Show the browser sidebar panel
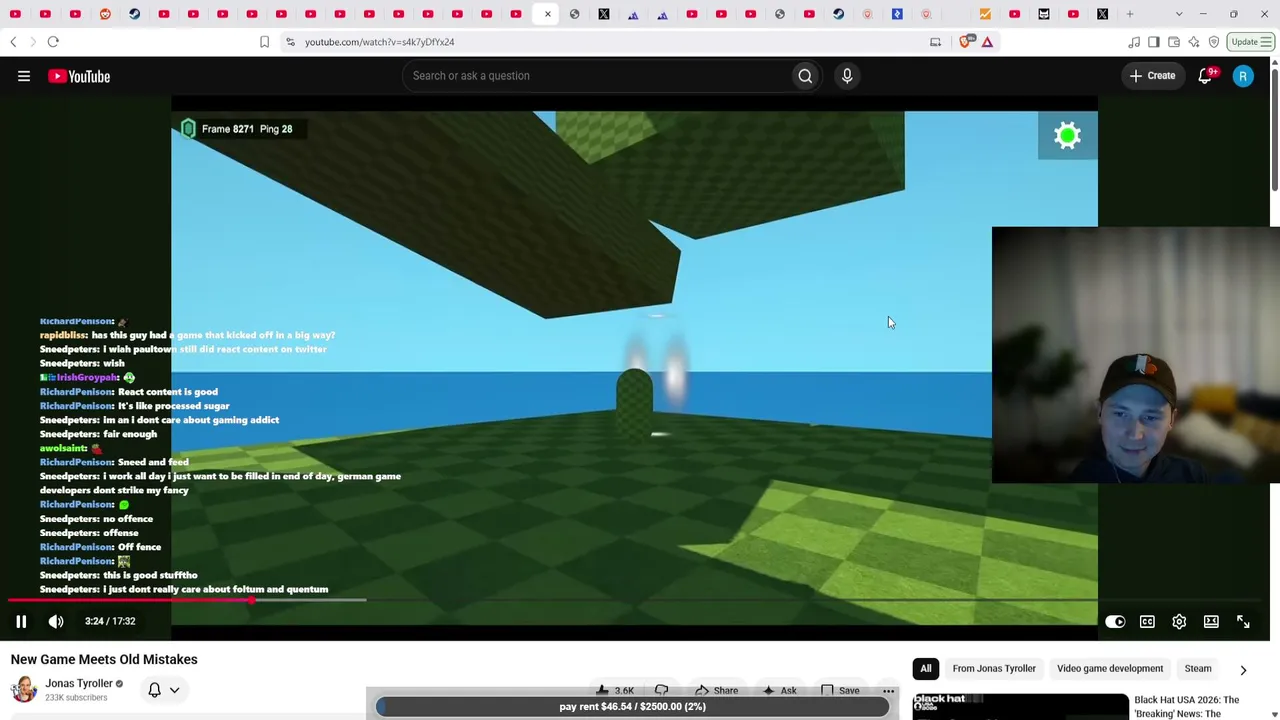The height and width of the screenshot is (720, 1280). click(1154, 42)
